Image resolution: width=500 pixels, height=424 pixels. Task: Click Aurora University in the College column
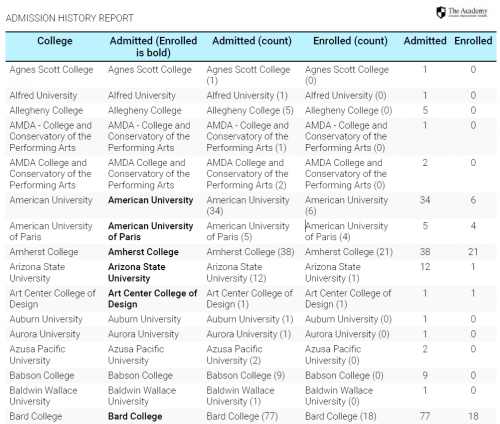click(x=45, y=334)
